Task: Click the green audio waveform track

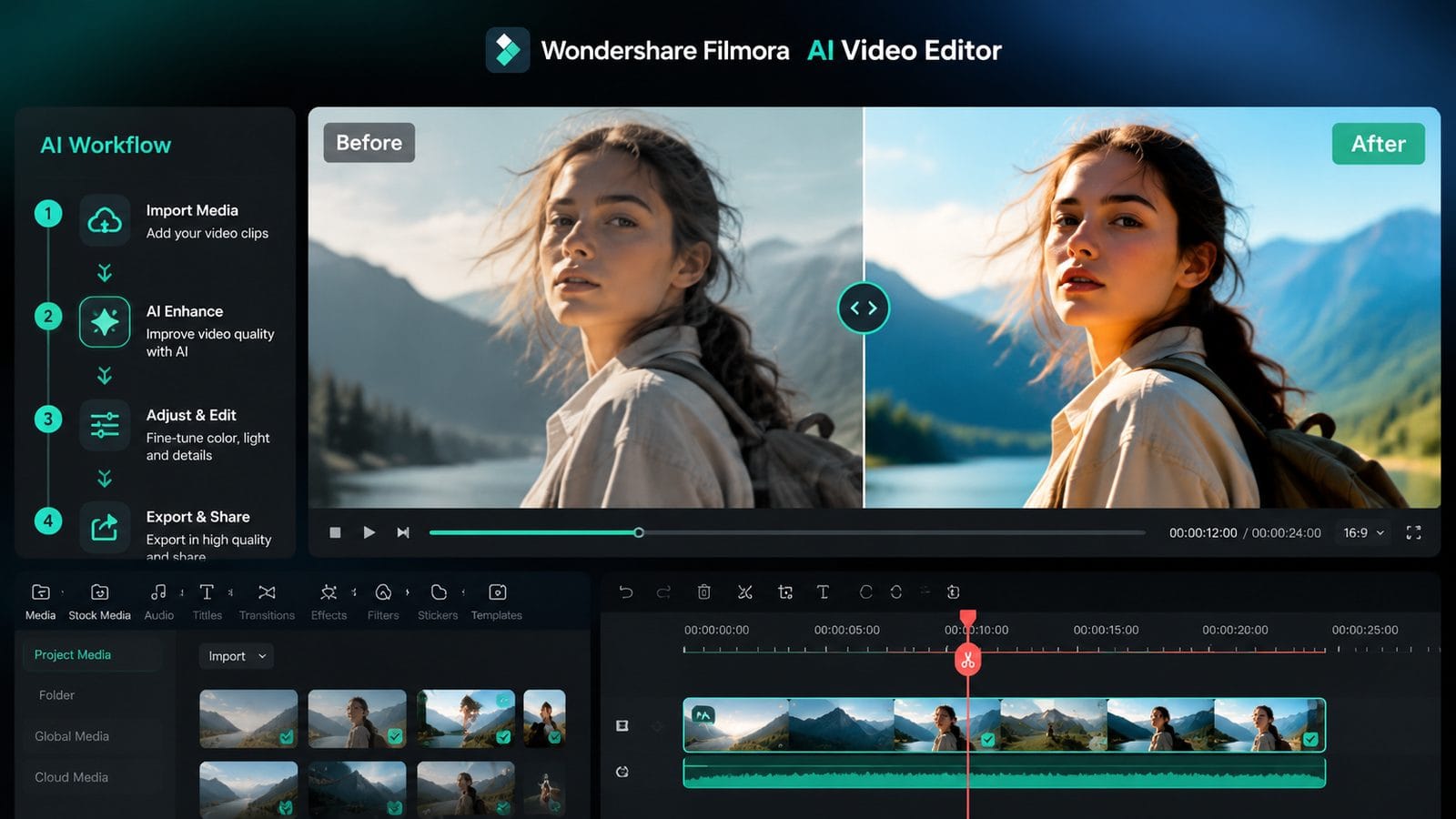Action: click(1004, 773)
